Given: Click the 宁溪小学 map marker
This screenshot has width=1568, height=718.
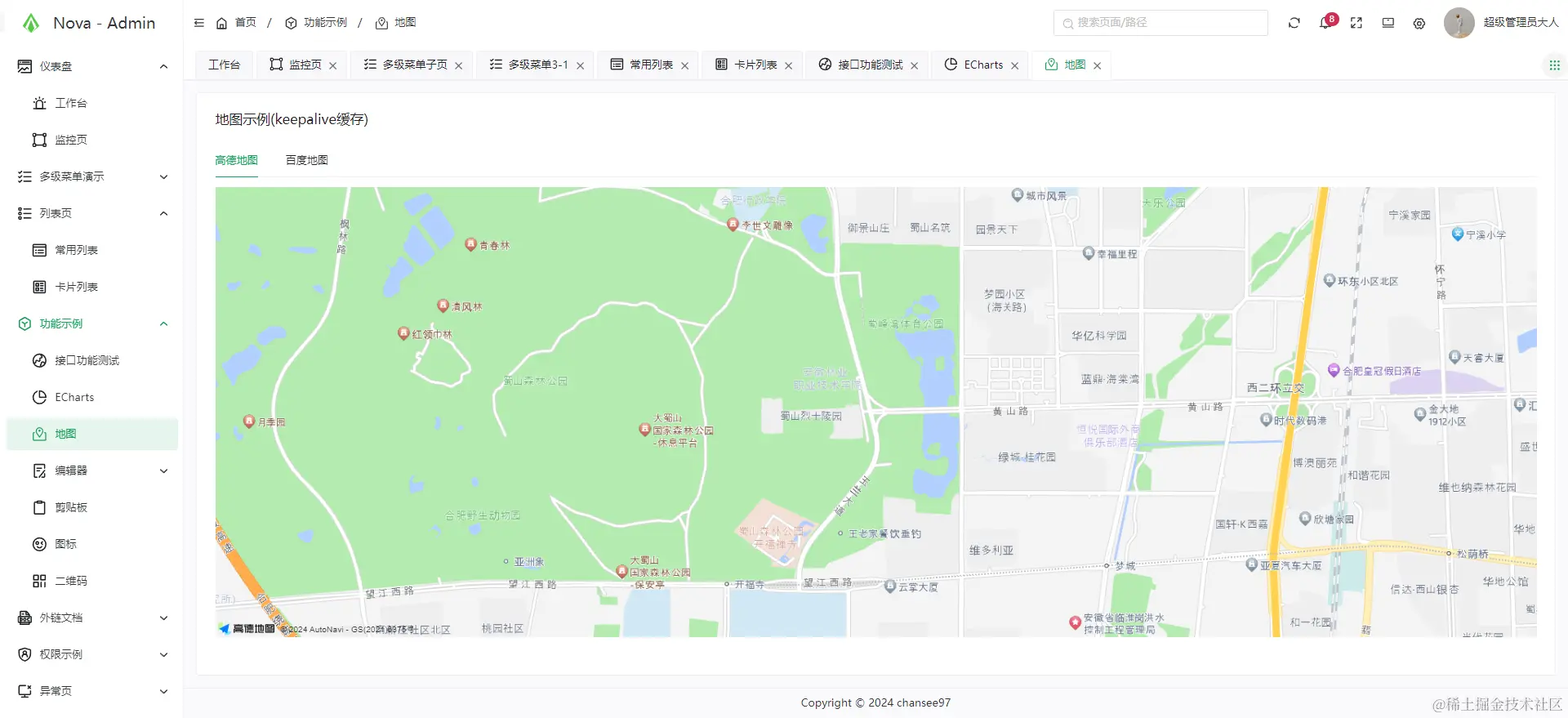Looking at the screenshot, I should click(x=1458, y=234).
